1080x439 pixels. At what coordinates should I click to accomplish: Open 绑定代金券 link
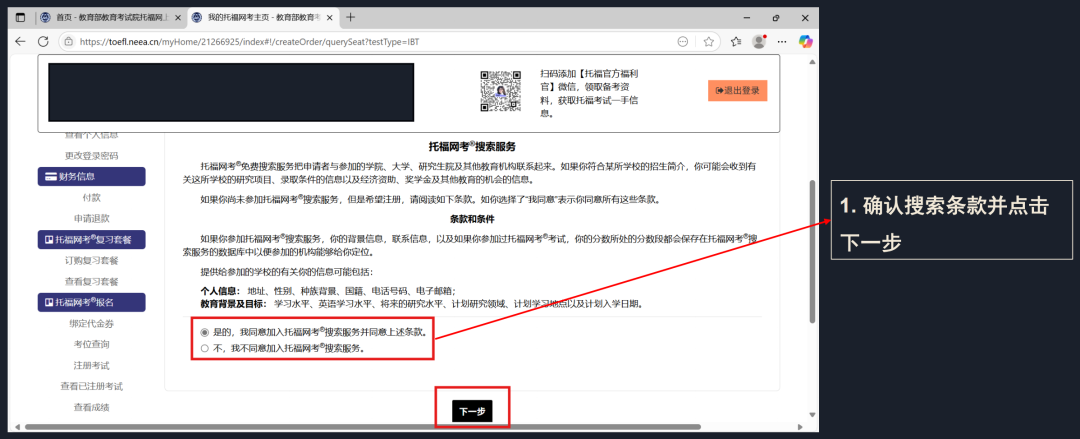(x=92, y=323)
